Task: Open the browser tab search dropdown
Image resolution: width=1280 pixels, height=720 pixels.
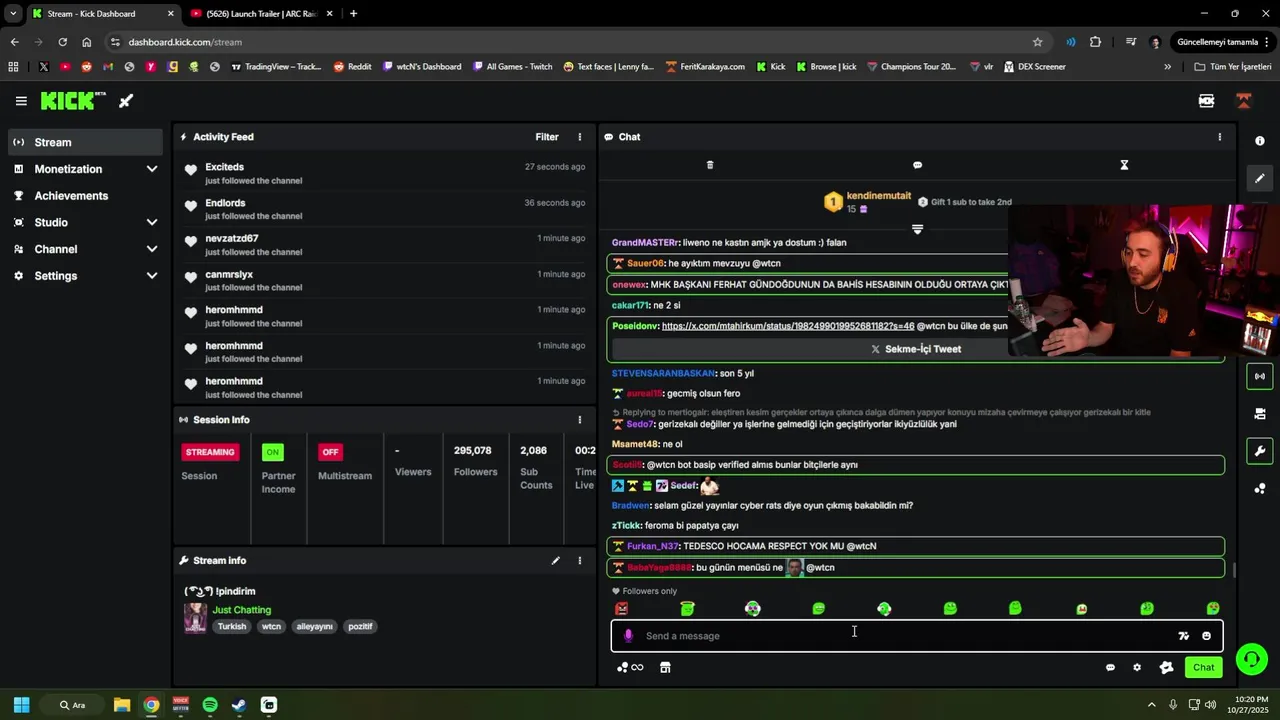Action: pyautogui.click(x=13, y=14)
